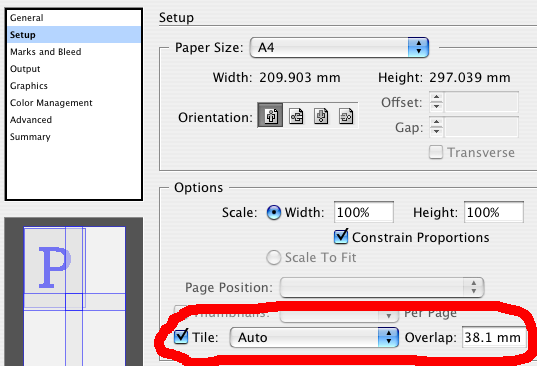537x366 pixels.
Task: Click the Height 297.039 mm value
Action: (x=470, y=78)
